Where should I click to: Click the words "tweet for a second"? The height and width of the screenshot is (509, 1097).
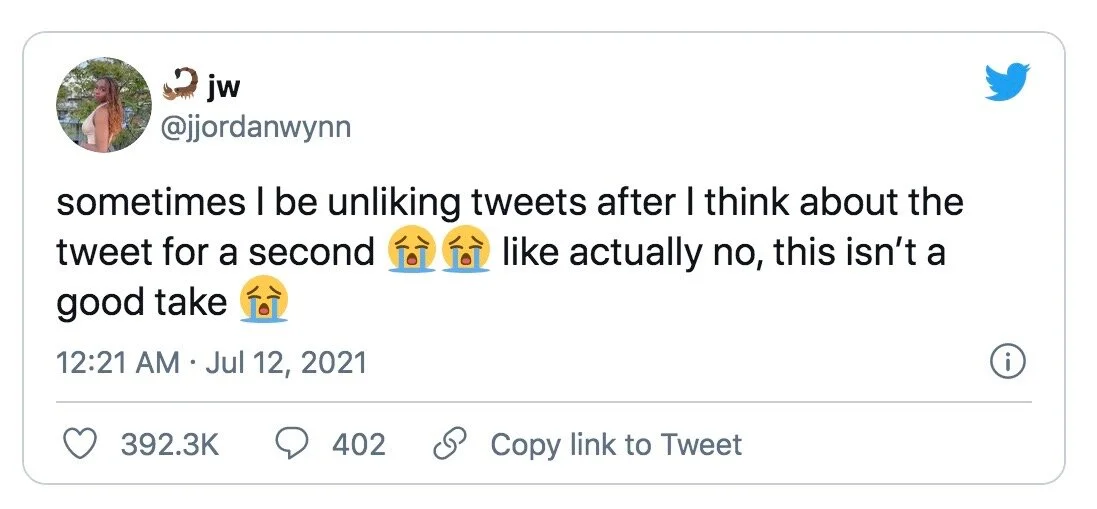pyautogui.click(x=214, y=252)
